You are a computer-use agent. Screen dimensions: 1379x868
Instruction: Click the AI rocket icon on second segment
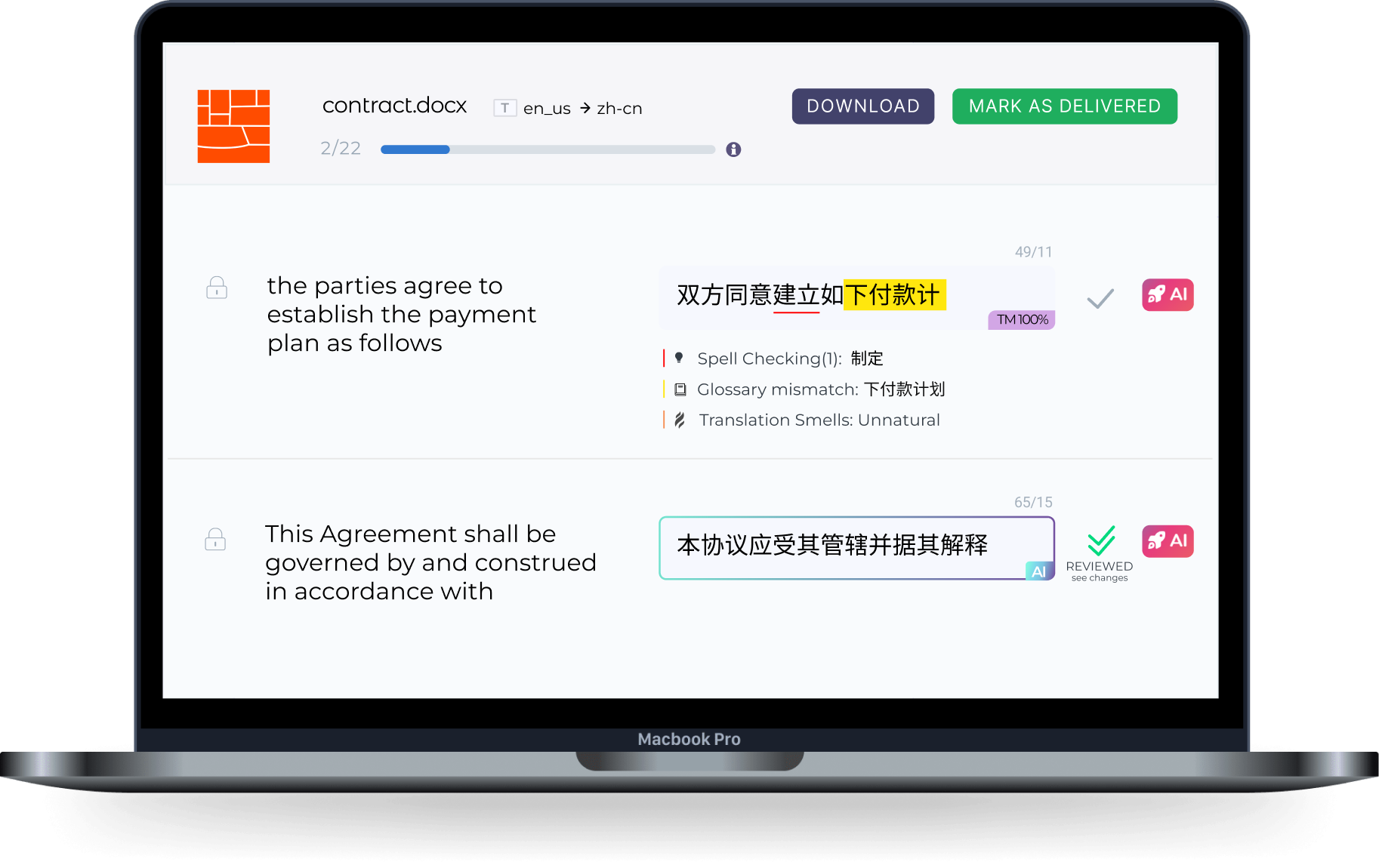1168,541
